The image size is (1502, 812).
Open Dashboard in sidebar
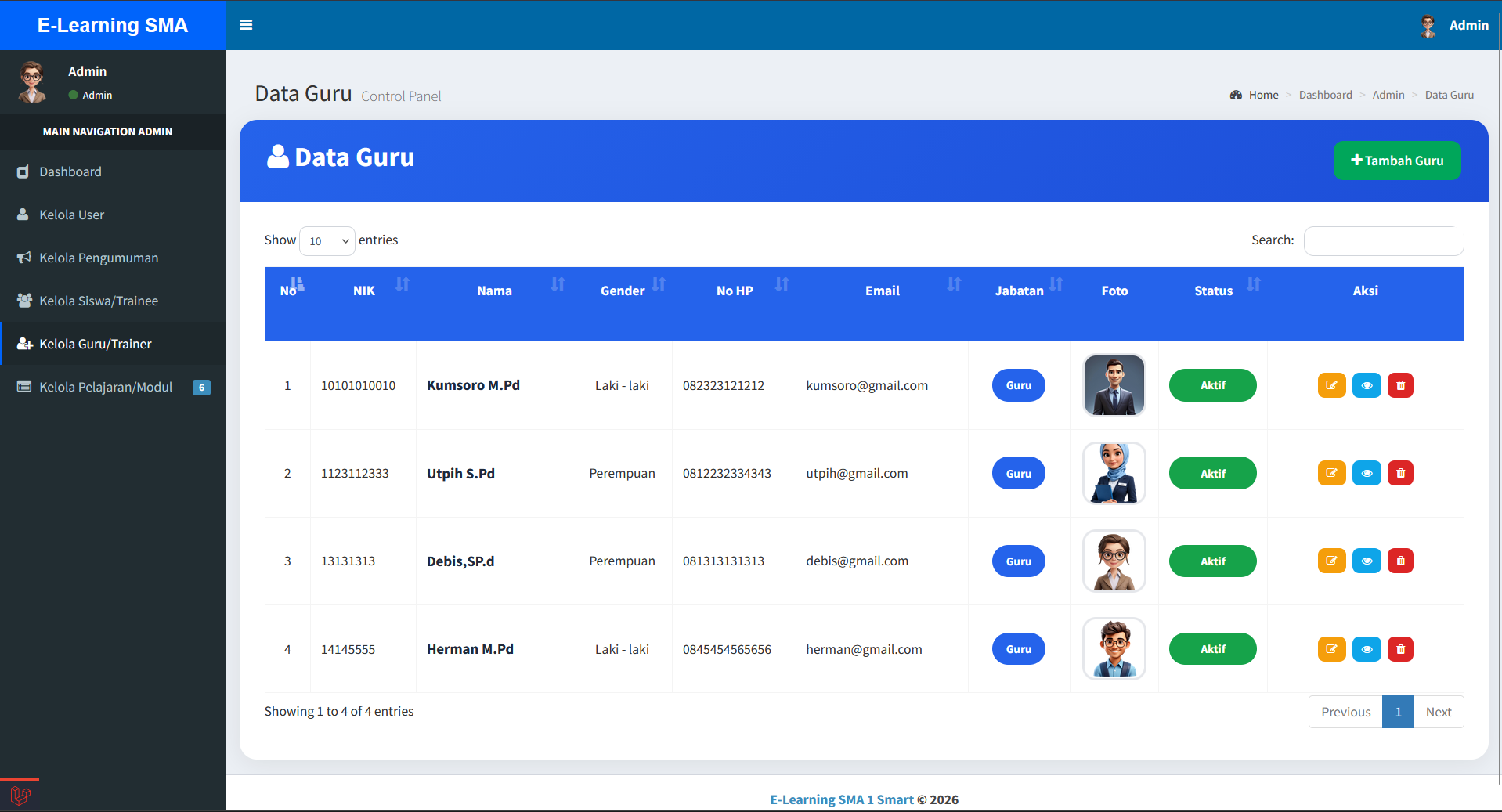tap(113, 171)
